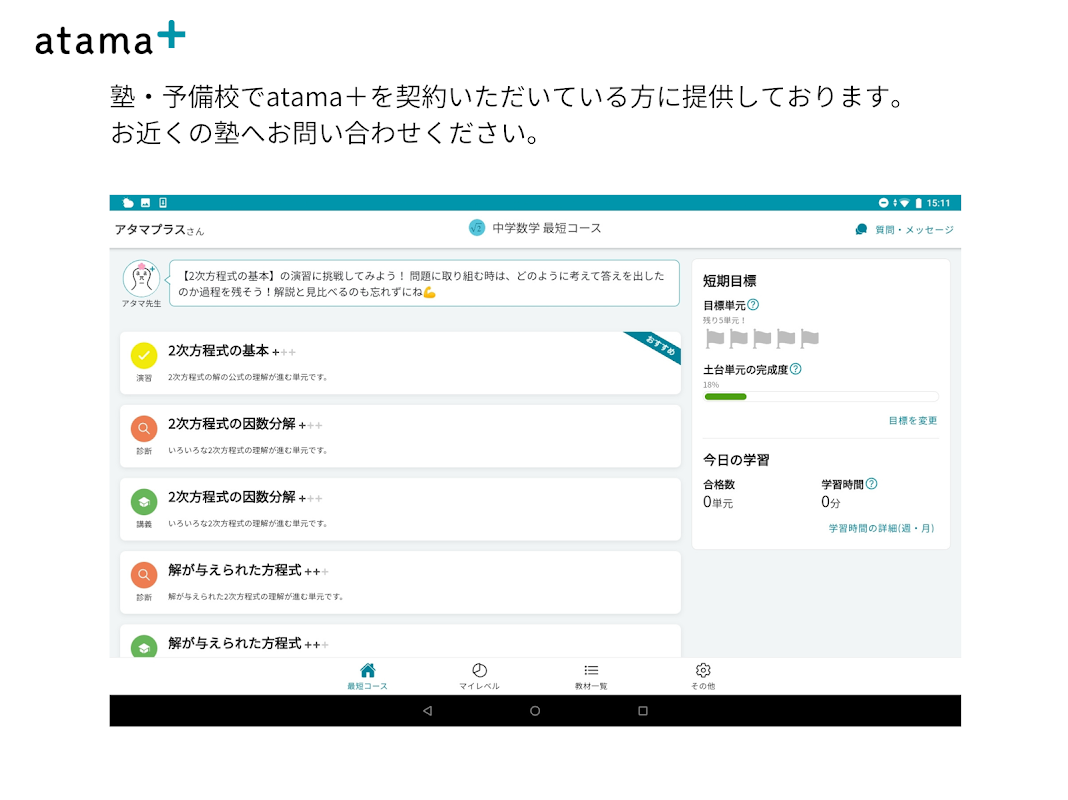Switch to the マイレベル tab
Viewport: 1068px width, 800px height.
(x=479, y=676)
